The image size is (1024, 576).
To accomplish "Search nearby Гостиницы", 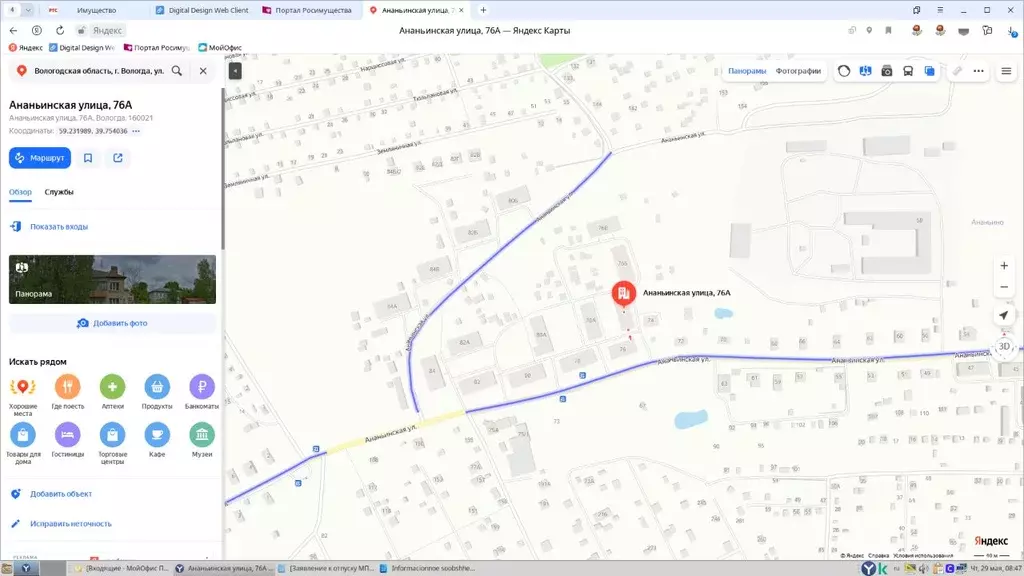I will [67, 440].
